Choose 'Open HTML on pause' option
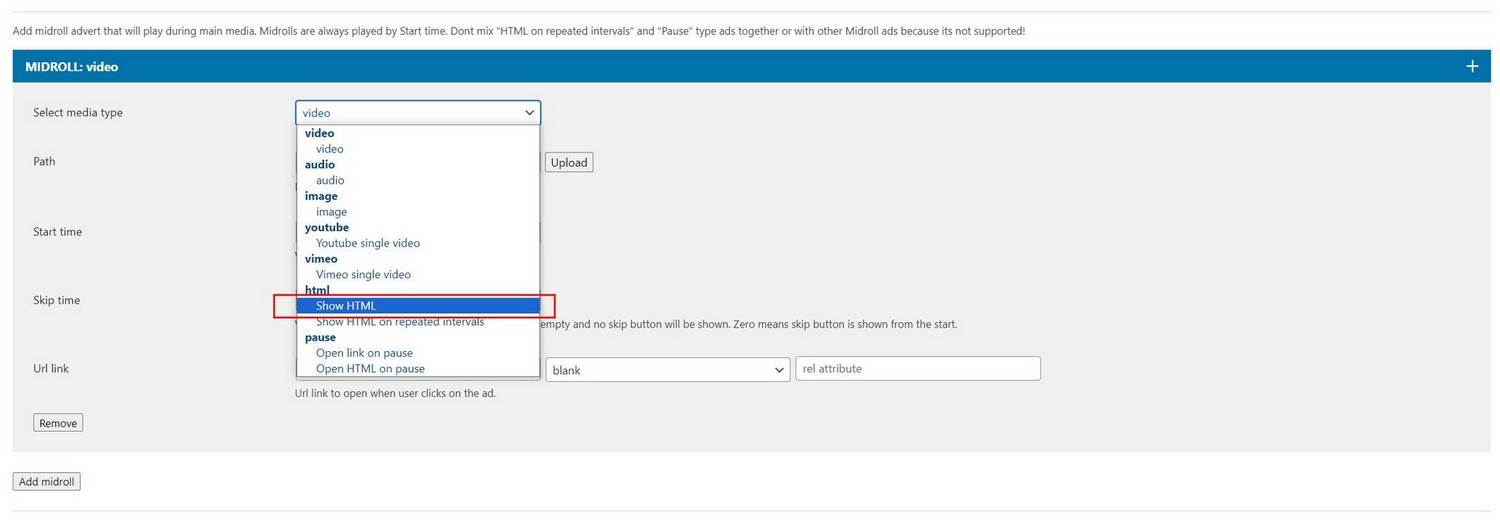Image resolution: width=1500 pixels, height=524 pixels. (x=370, y=369)
